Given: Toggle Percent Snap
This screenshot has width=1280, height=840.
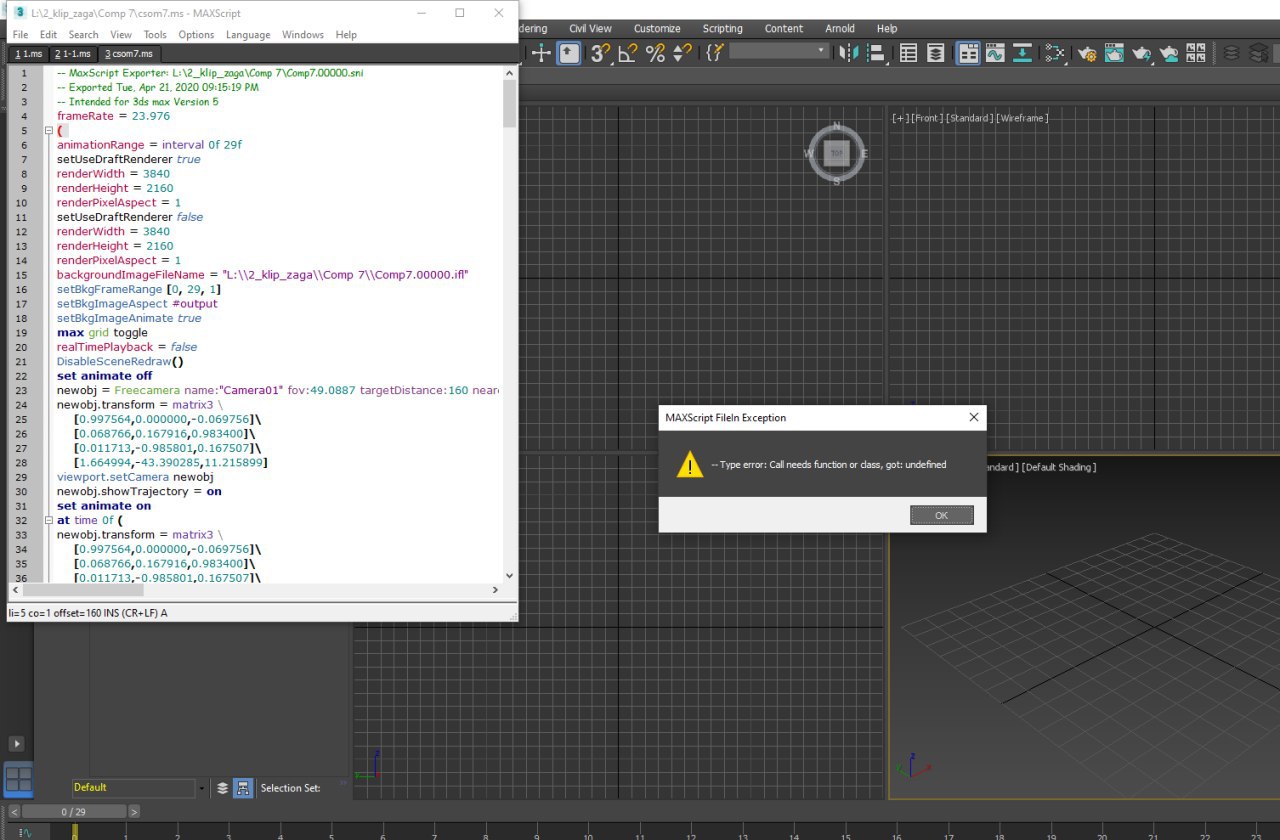Looking at the screenshot, I should point(655,53).
